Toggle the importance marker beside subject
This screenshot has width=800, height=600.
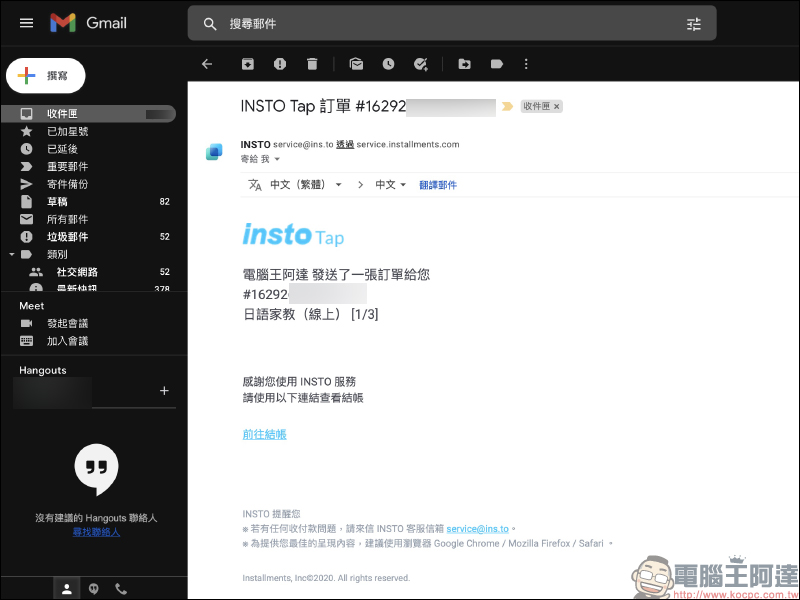pos(507,106)
